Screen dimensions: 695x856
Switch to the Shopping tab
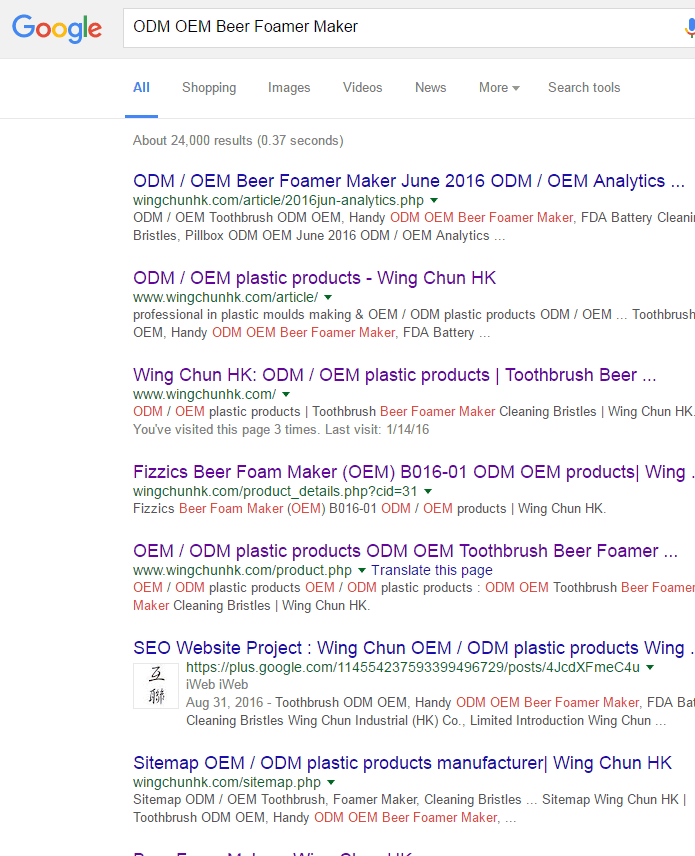[209, 88]
